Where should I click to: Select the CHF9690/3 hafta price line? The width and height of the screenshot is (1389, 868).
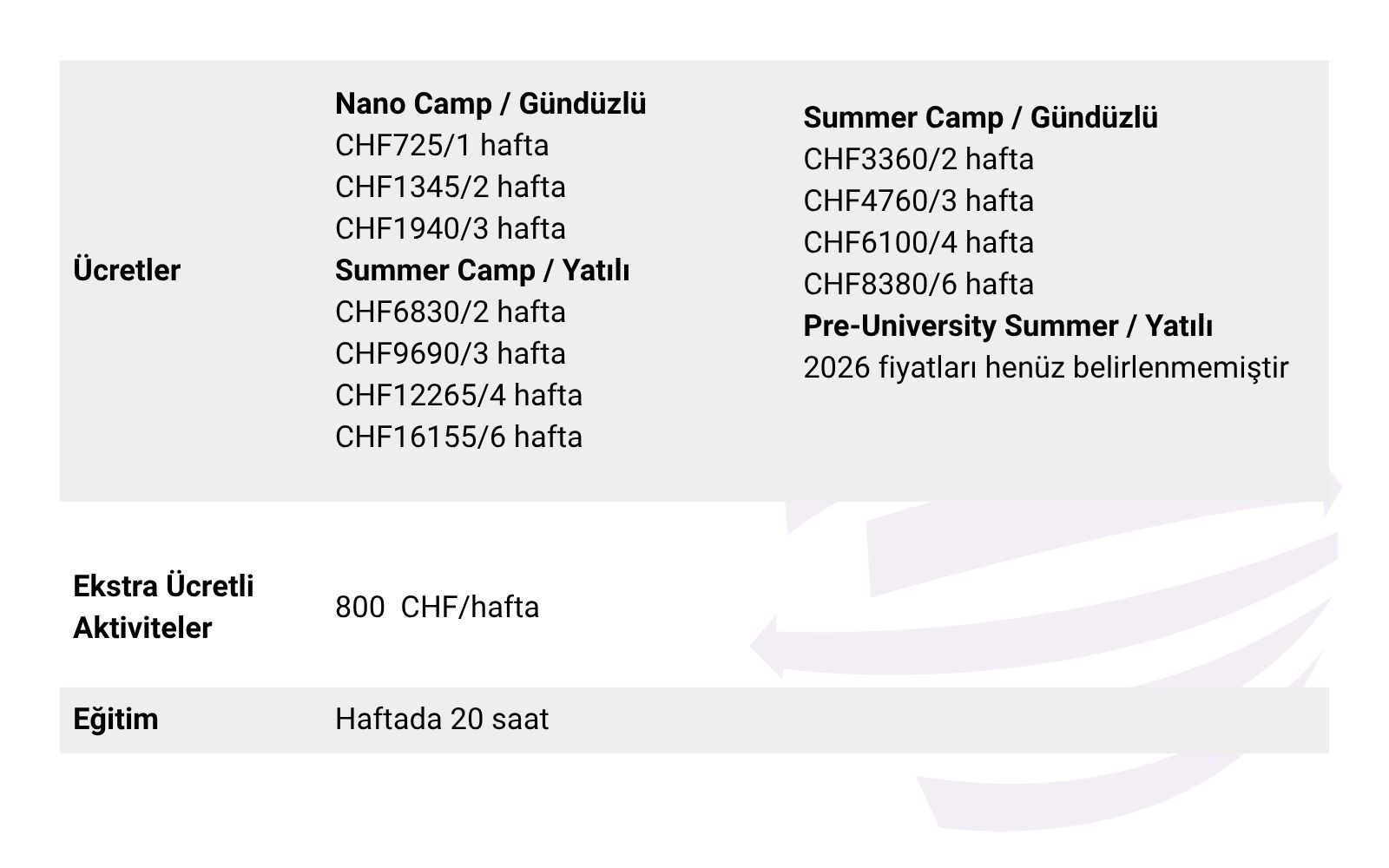coord(451,353)
